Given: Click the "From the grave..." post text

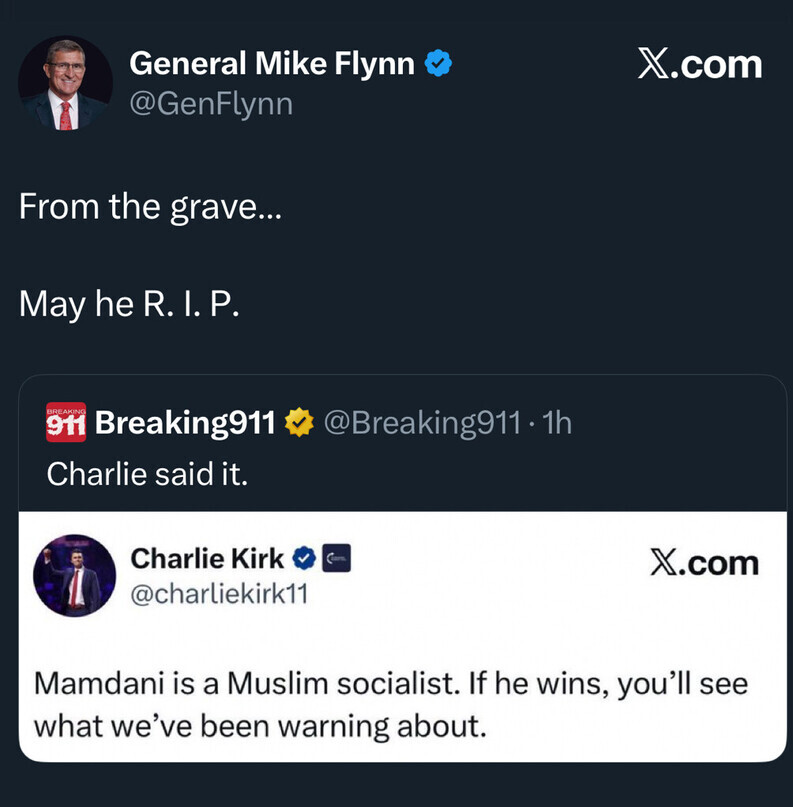Looking at the screenshot, I should coord(150,206).
